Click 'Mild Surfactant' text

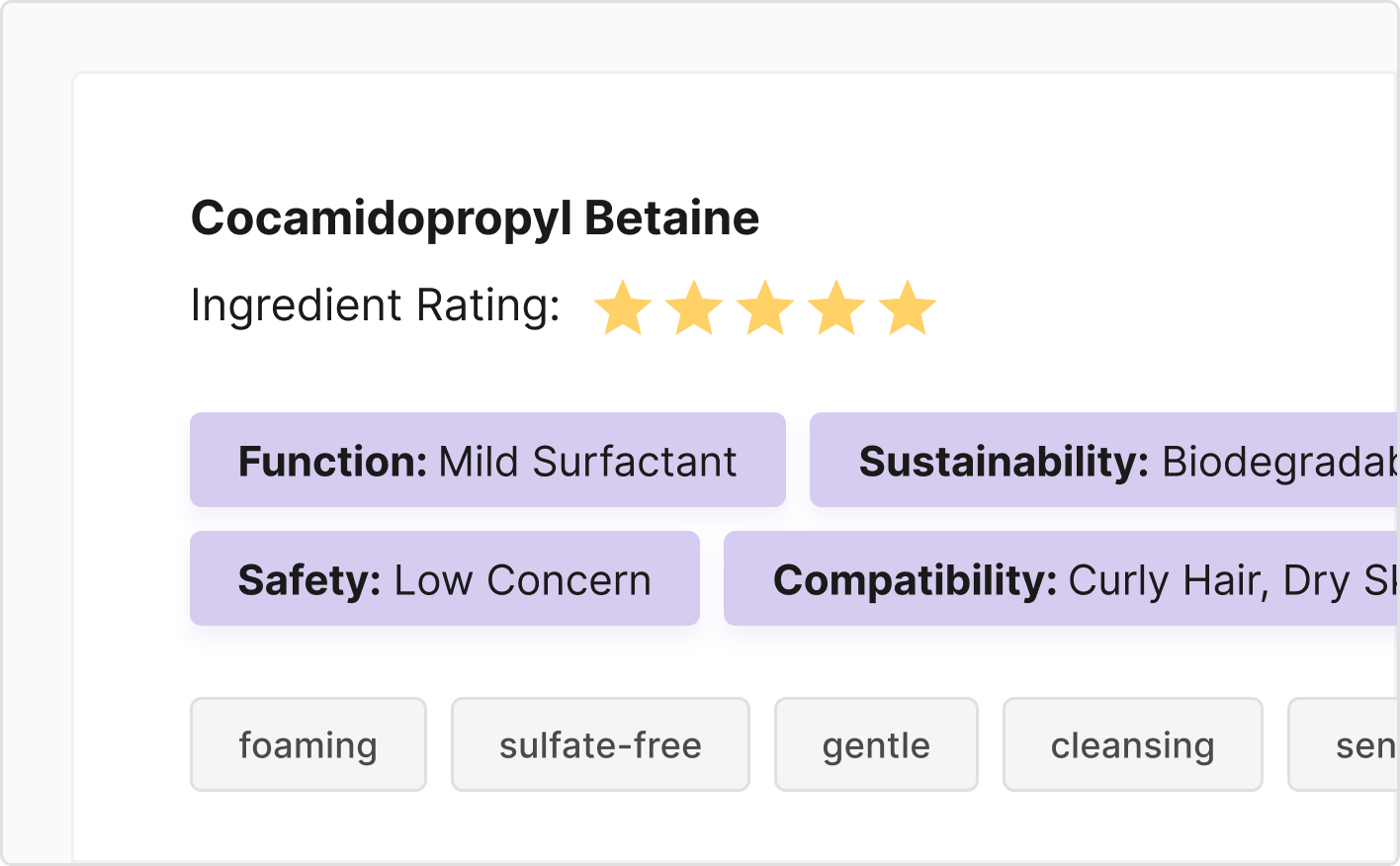point(587,462)
